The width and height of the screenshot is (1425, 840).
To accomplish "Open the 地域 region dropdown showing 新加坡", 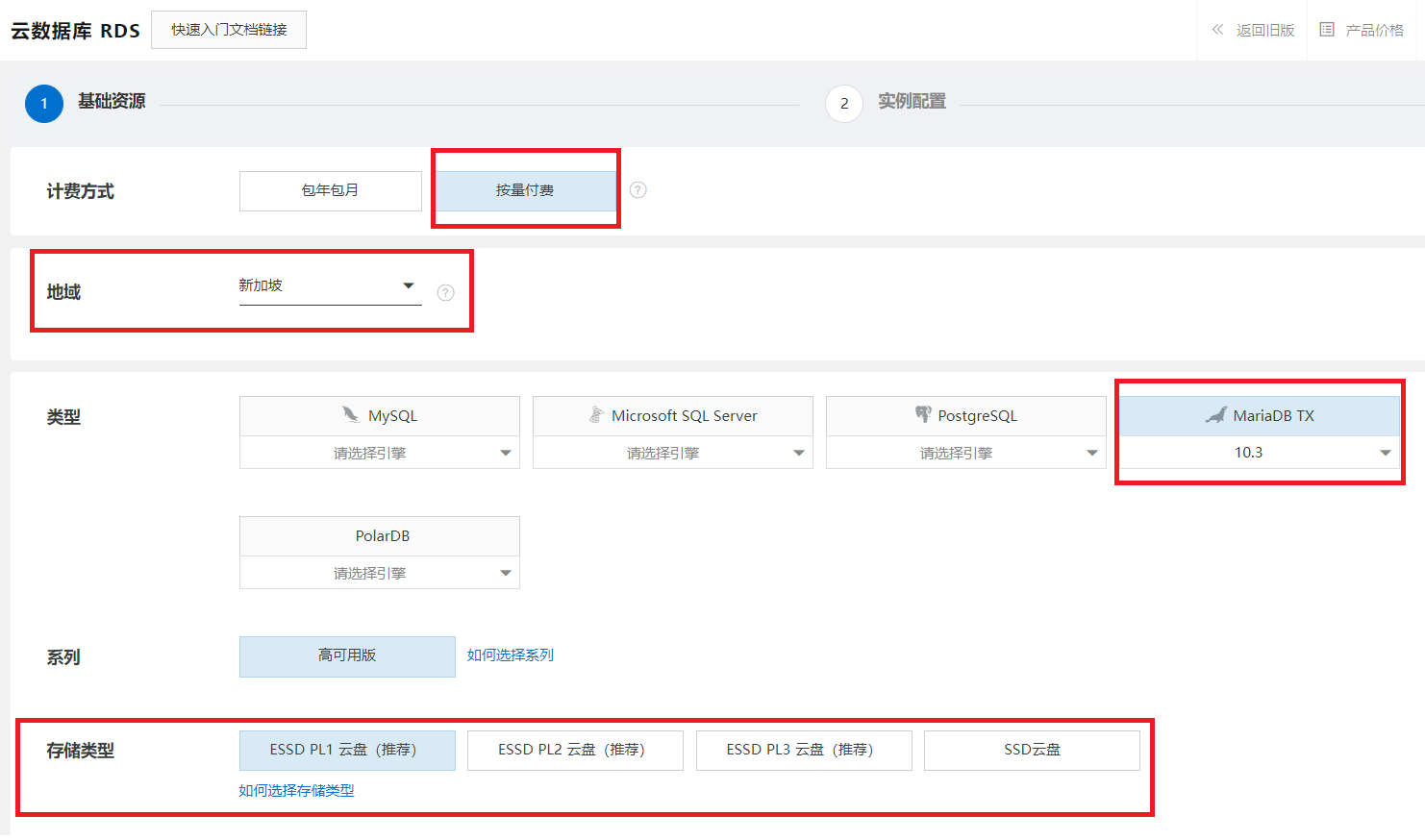I will (331, 286).
